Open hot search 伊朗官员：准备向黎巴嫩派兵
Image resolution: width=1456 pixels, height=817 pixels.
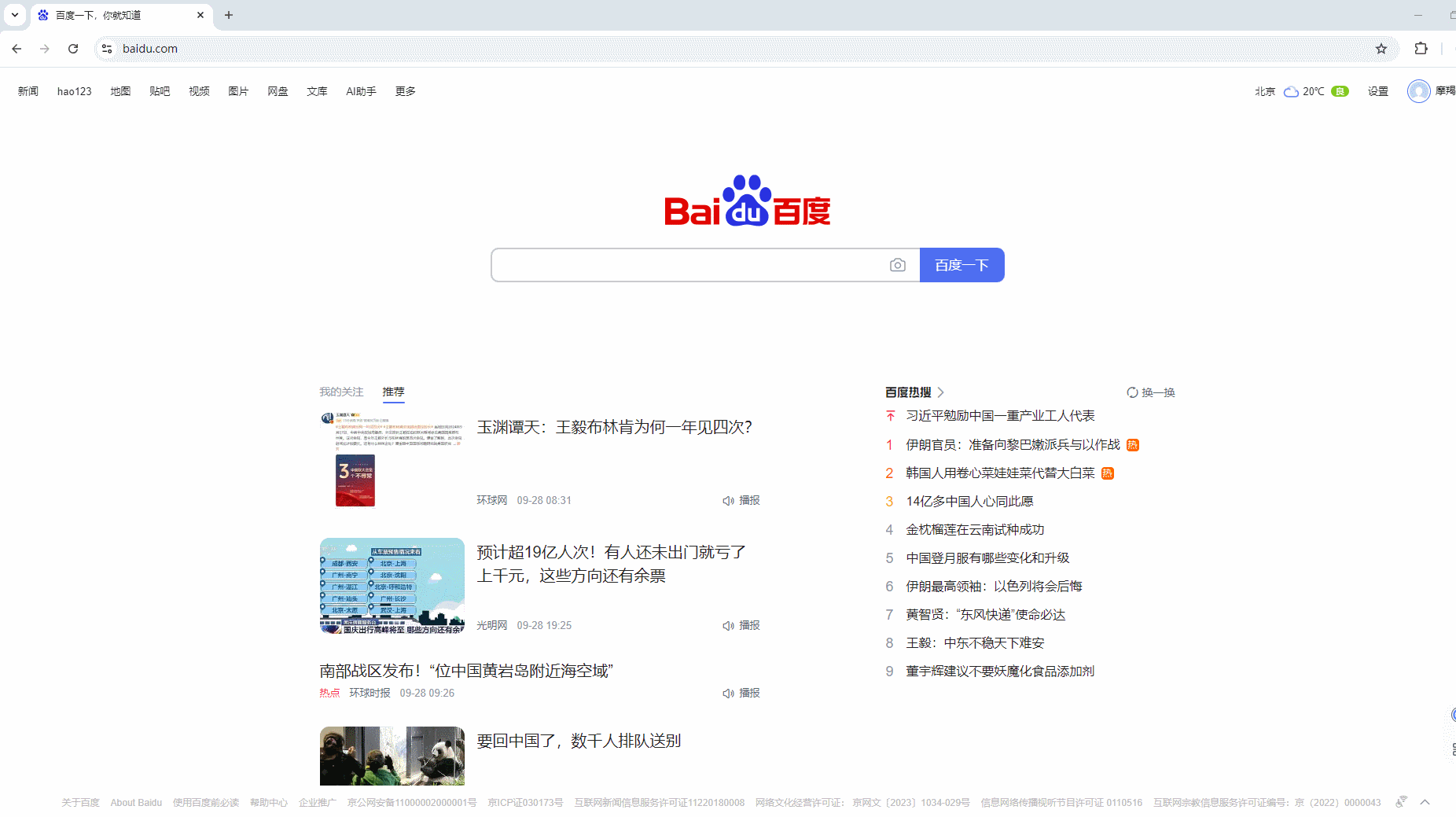1013,445
